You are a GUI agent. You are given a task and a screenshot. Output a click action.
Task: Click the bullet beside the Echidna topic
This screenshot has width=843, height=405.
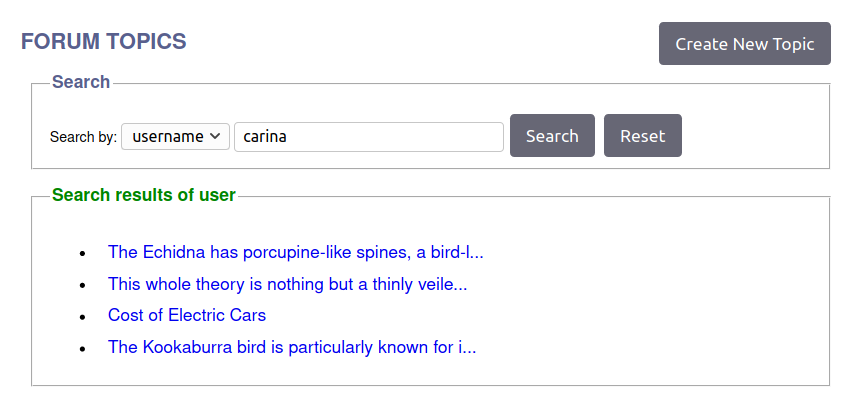(82, 253)
